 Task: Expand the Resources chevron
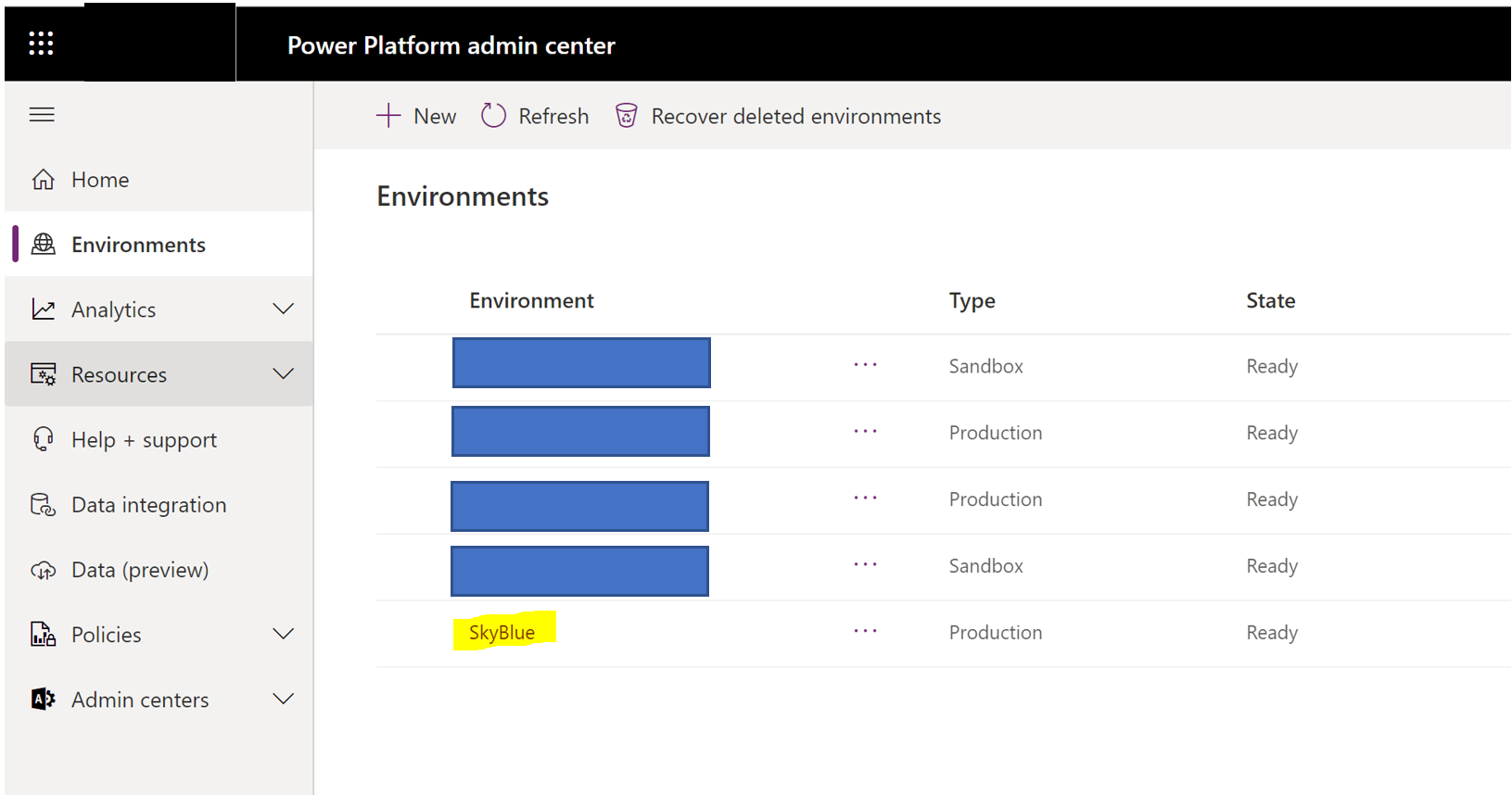point(284,374)
